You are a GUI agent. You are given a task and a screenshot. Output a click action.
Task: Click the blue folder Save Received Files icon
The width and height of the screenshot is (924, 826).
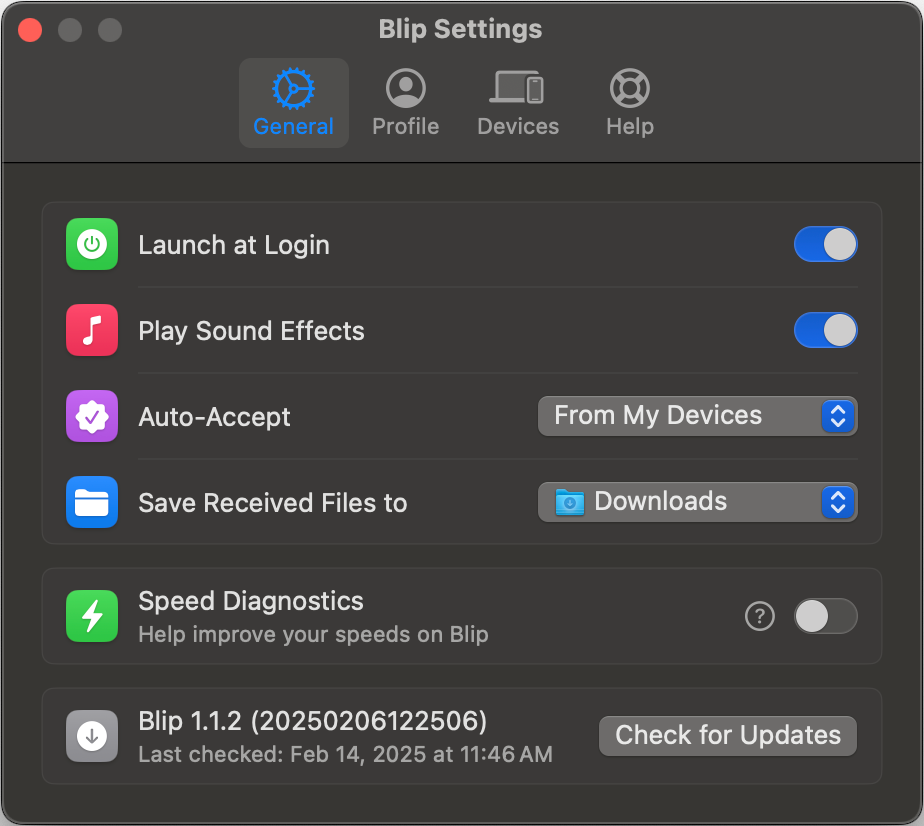(92, 502)
